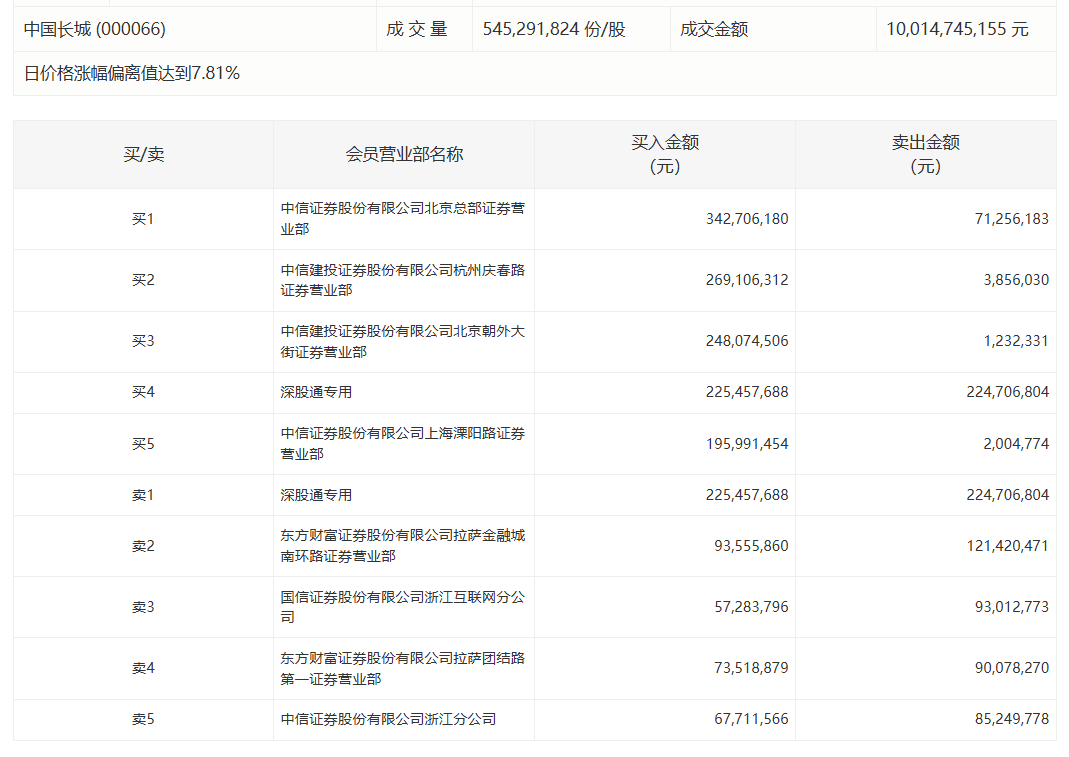1069x757 pixels.
Task: Select turnover amount 10,014,745,155 元
Action: pyautogui.click(x=957, y=29)
